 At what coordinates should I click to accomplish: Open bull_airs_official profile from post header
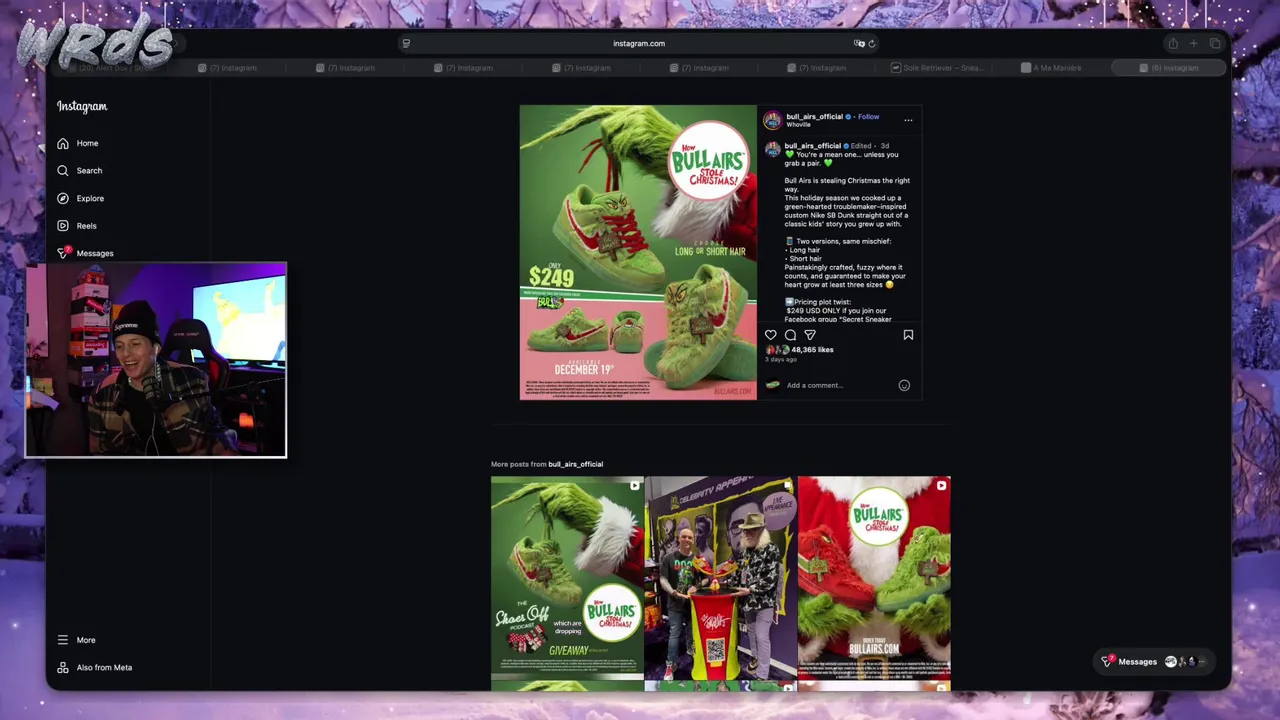[814, 117]
